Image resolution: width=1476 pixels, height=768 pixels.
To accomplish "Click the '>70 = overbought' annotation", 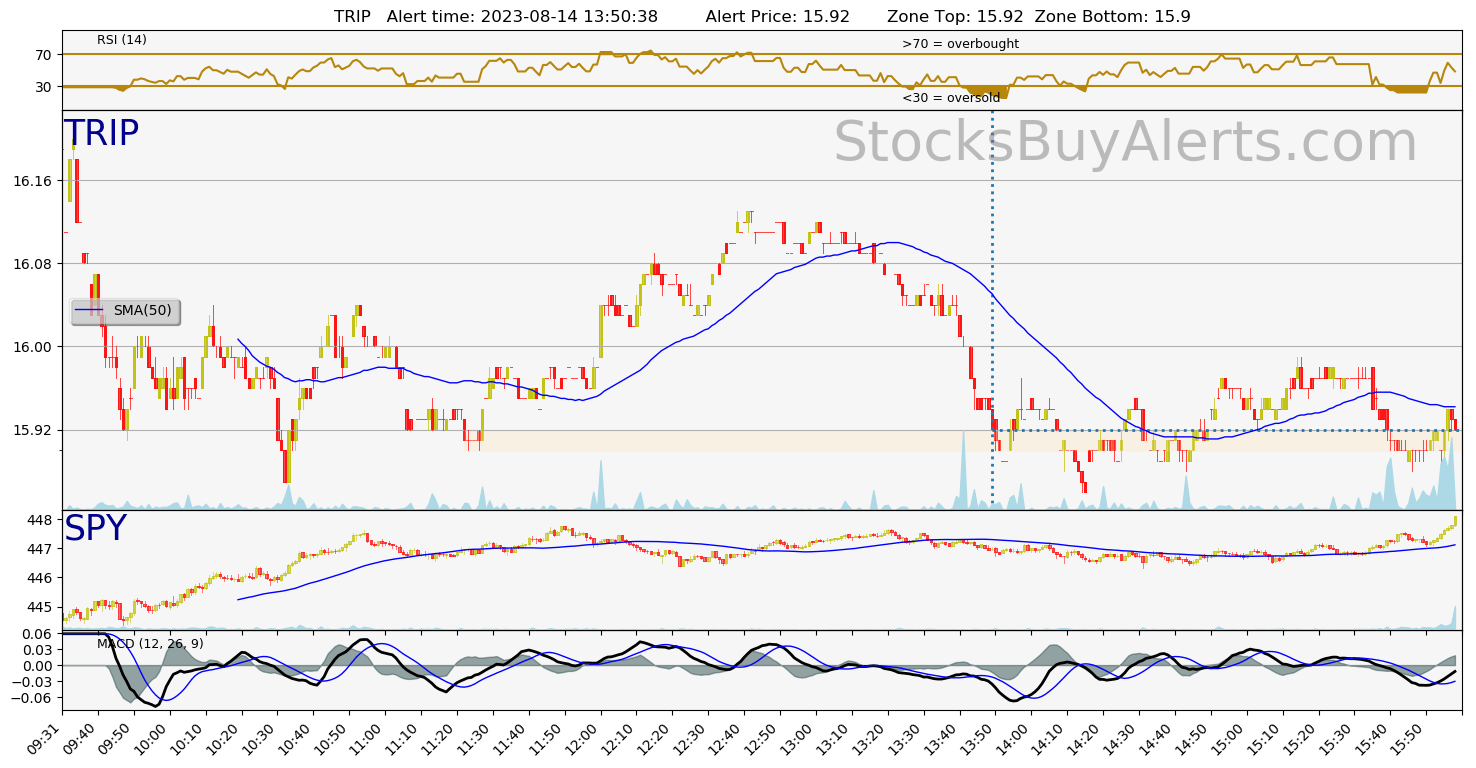I will coord(960,44).
